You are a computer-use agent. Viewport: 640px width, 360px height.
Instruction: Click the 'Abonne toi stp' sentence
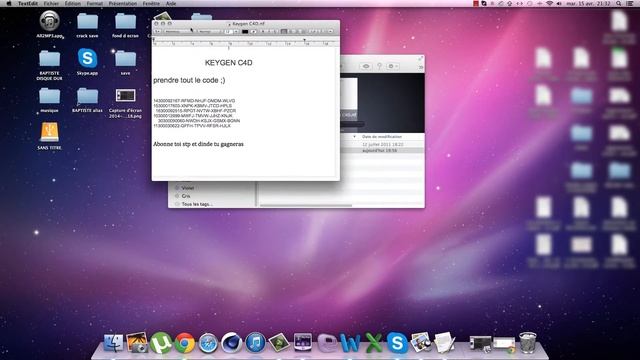(198, 144)
